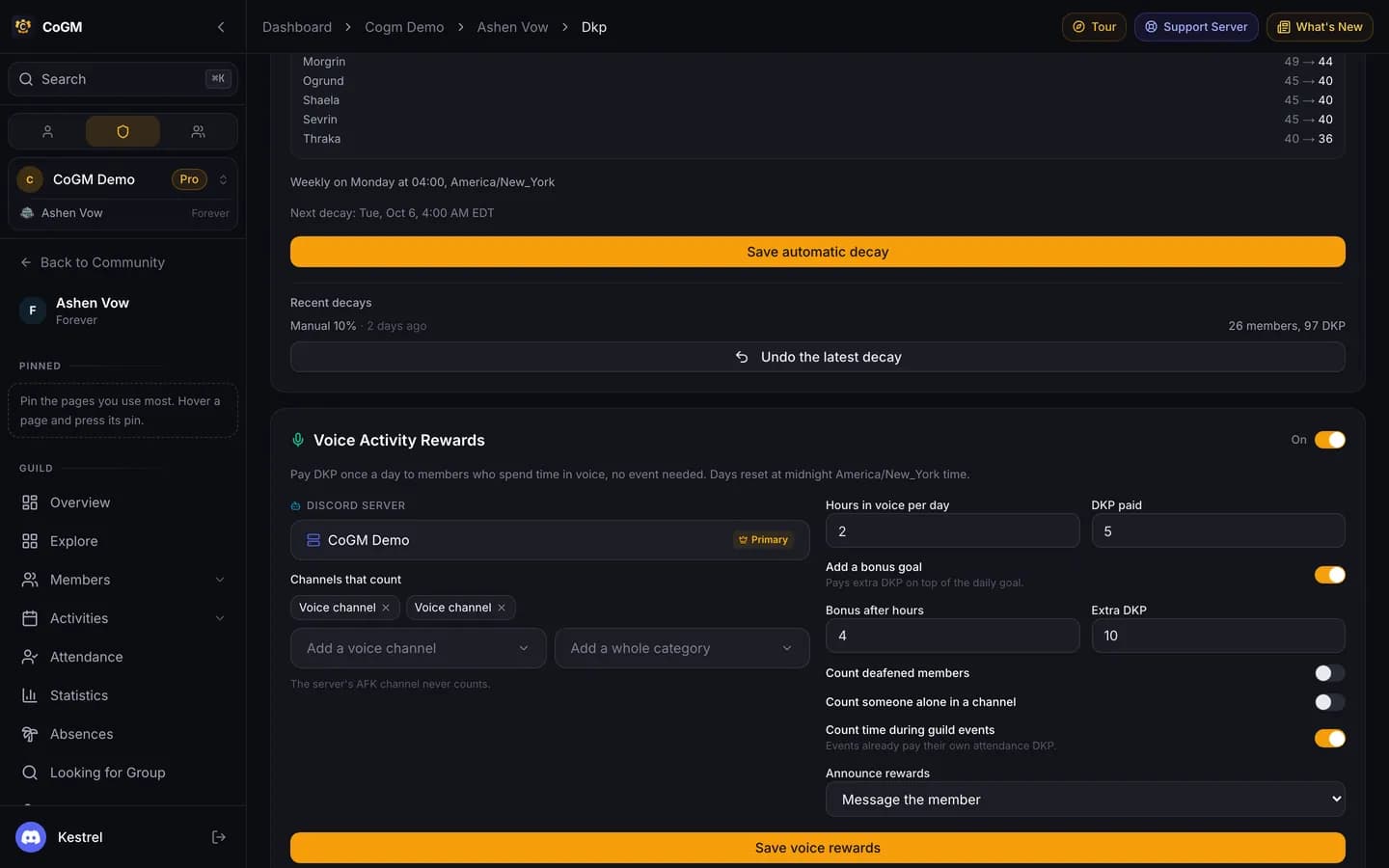Disable the Add a bonus goal toggle
The image size is (1389, 868).
point(1329,575)
